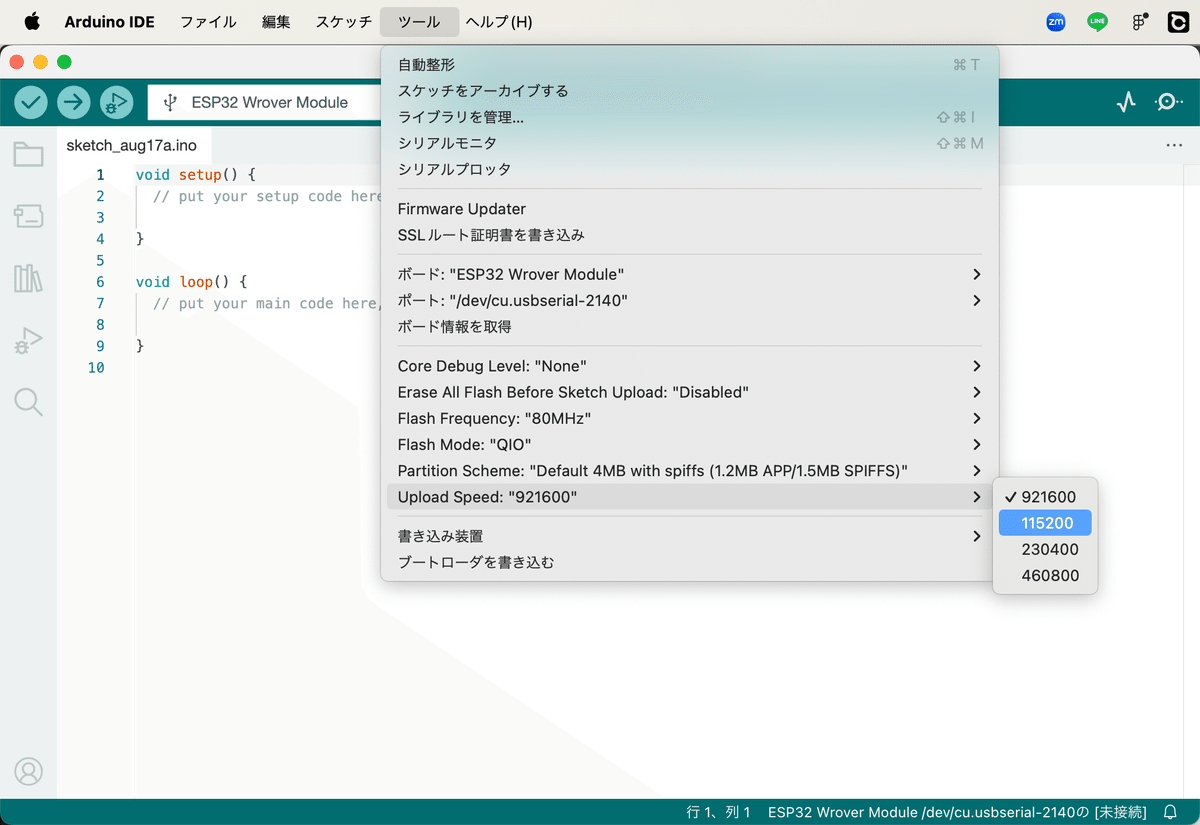The height and width of the screenshot is (825, 1200).
Task: Select upload speed 115200
Action: 1045,523
